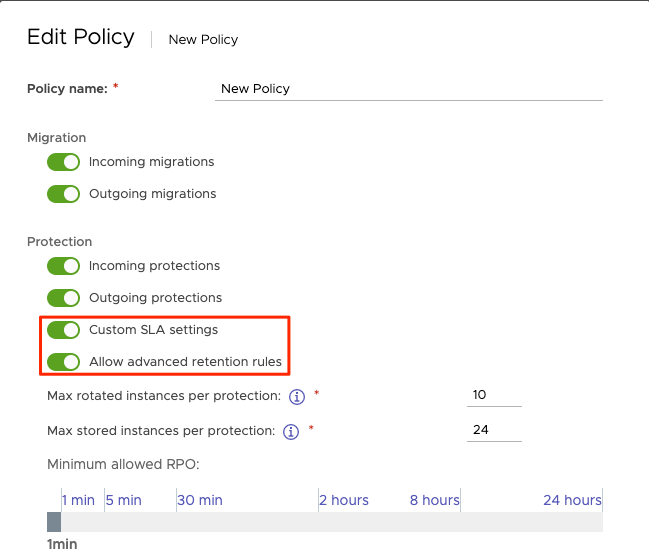Set minimum RPO to 5 min label
Viewport: 649px width, 558px height.
tap(124, 500)
